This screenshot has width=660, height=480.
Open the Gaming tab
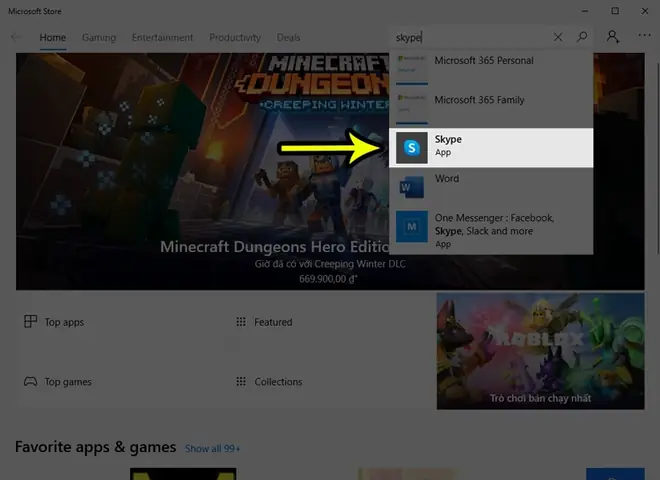(99, 37)
